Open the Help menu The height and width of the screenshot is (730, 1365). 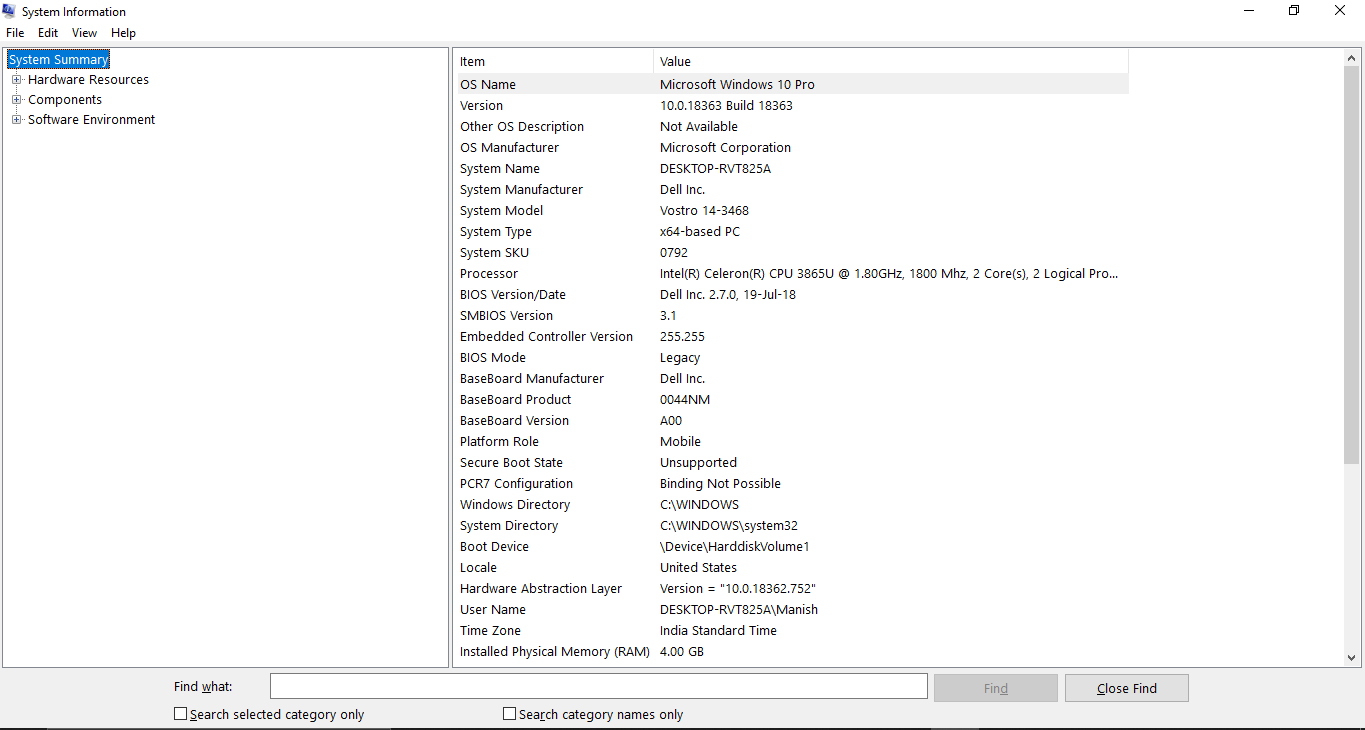pos(123,33)
